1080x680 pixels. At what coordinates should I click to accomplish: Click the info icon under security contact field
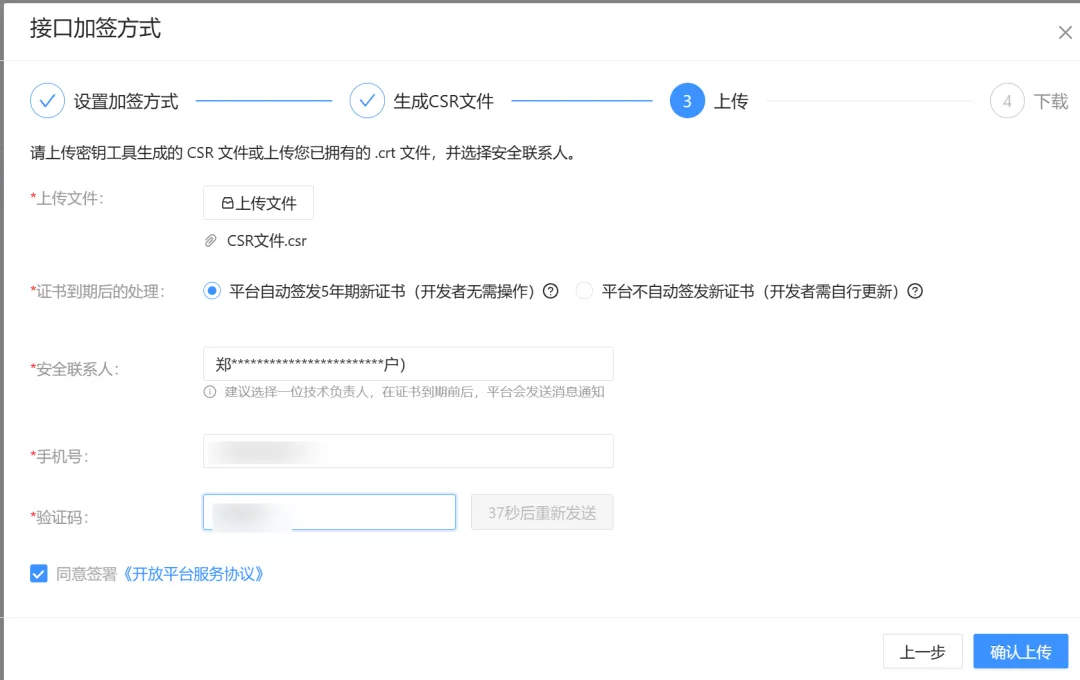pyautogui.click(x=210, y=392)
